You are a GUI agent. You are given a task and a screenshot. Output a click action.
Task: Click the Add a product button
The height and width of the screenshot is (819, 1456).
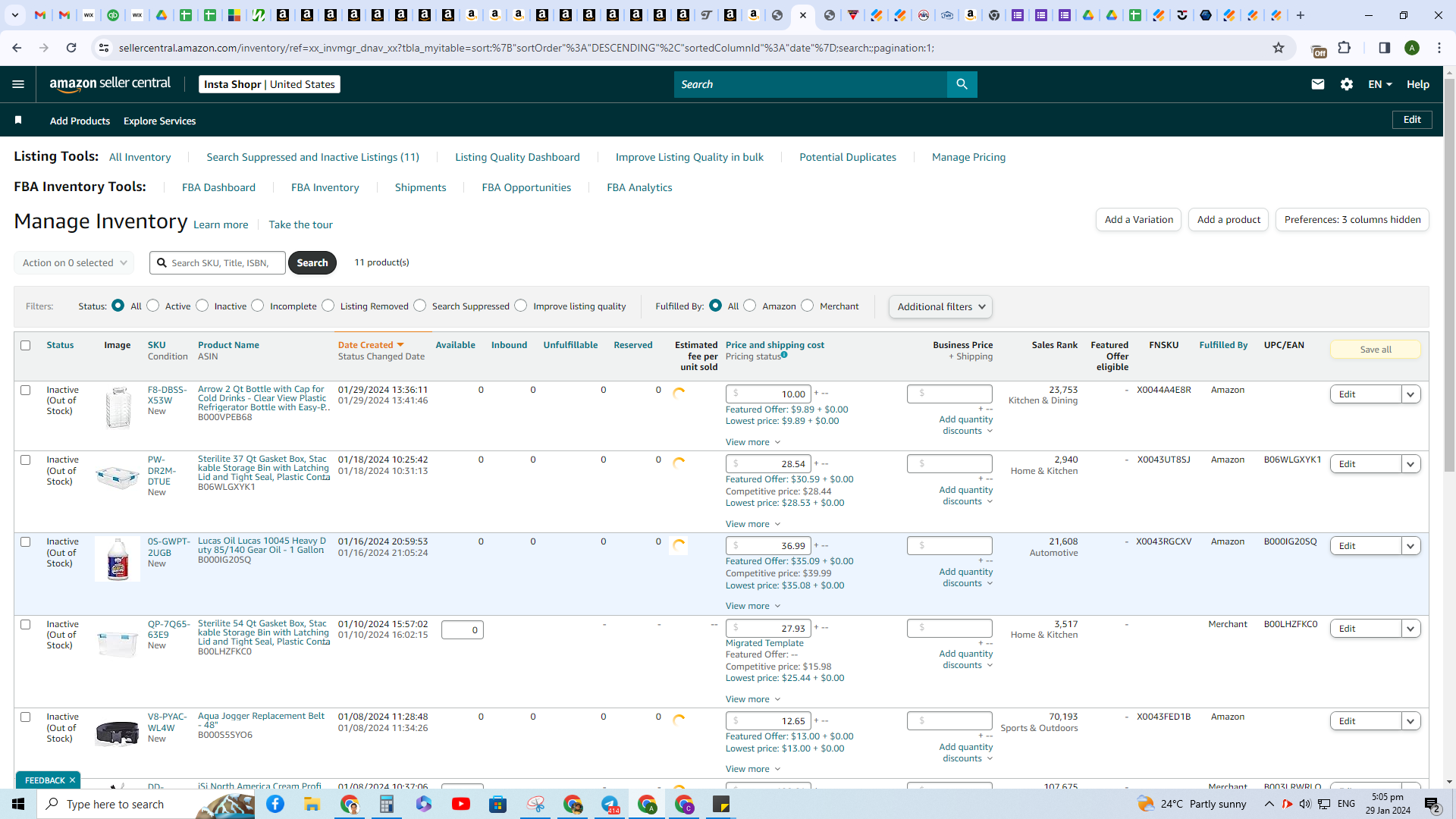1228,220
